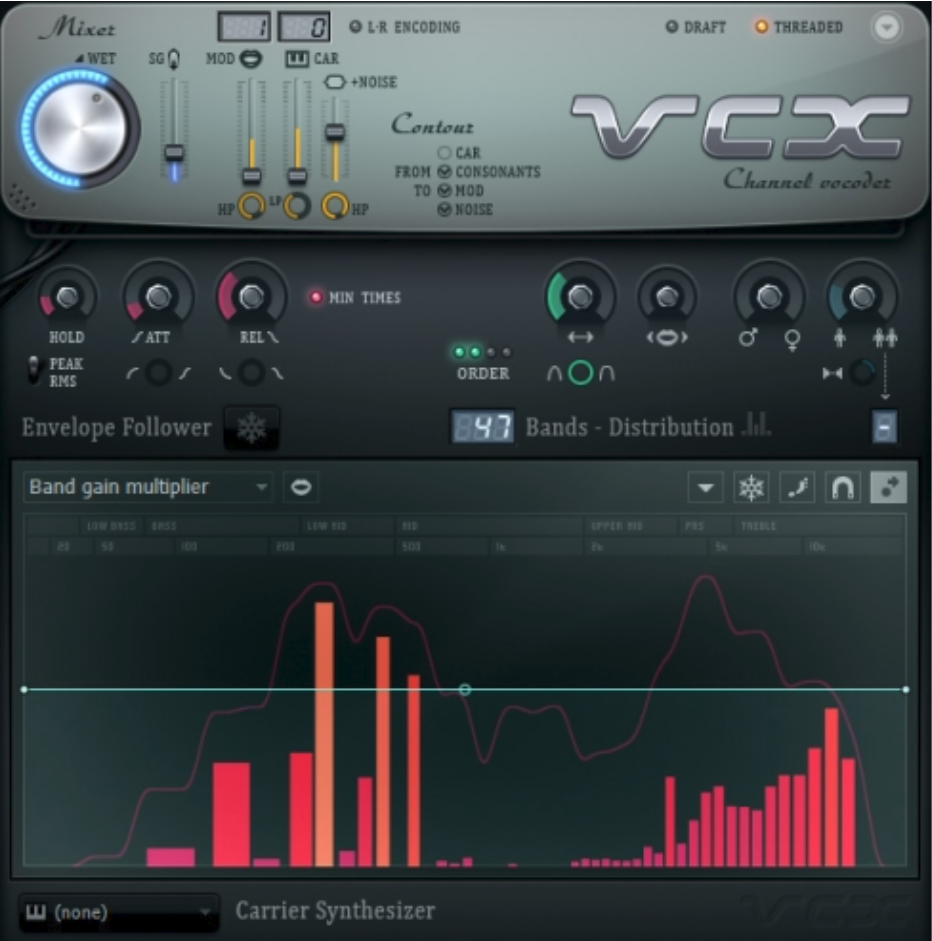
Task: Click the piano keyboard icon beside the carrier selector
Action: pos(36,912)
